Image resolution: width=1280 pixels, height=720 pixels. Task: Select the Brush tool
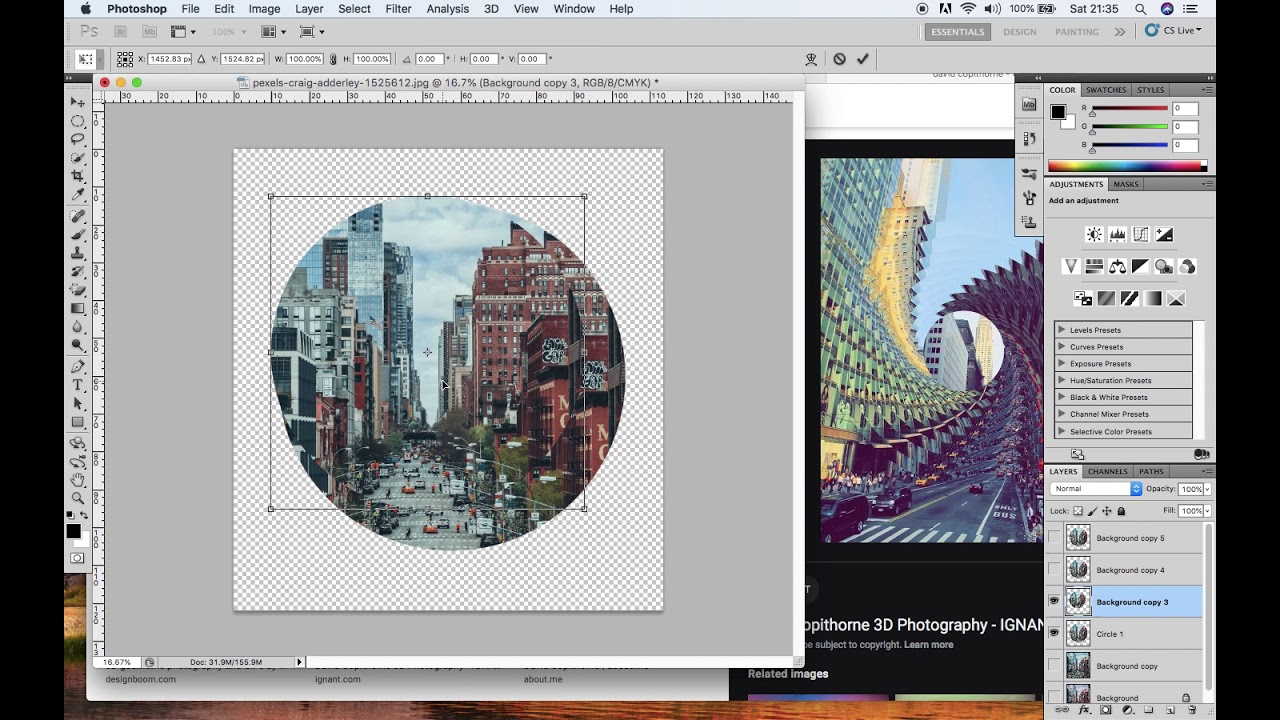coord(78,234)
